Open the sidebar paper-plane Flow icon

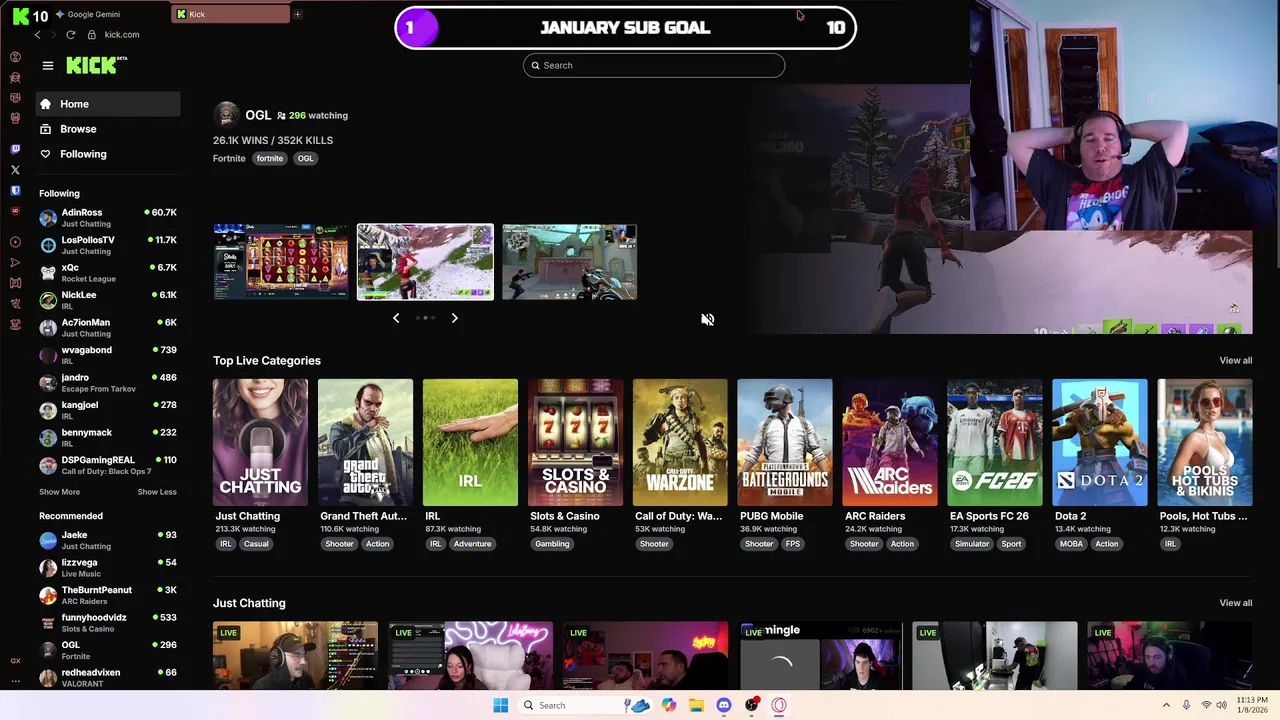(x=15, y=262)
